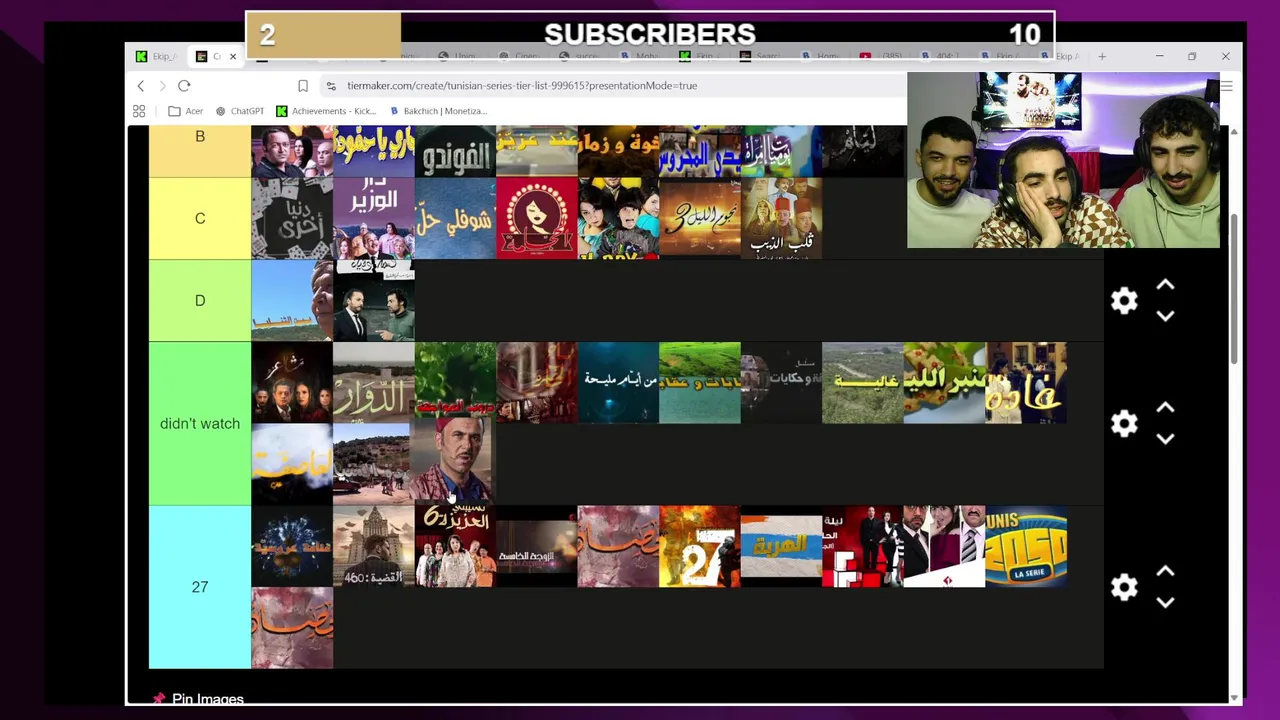
Task: Select the Min Ayyam Mliha thumbnail
Action: tap(618, 383)
